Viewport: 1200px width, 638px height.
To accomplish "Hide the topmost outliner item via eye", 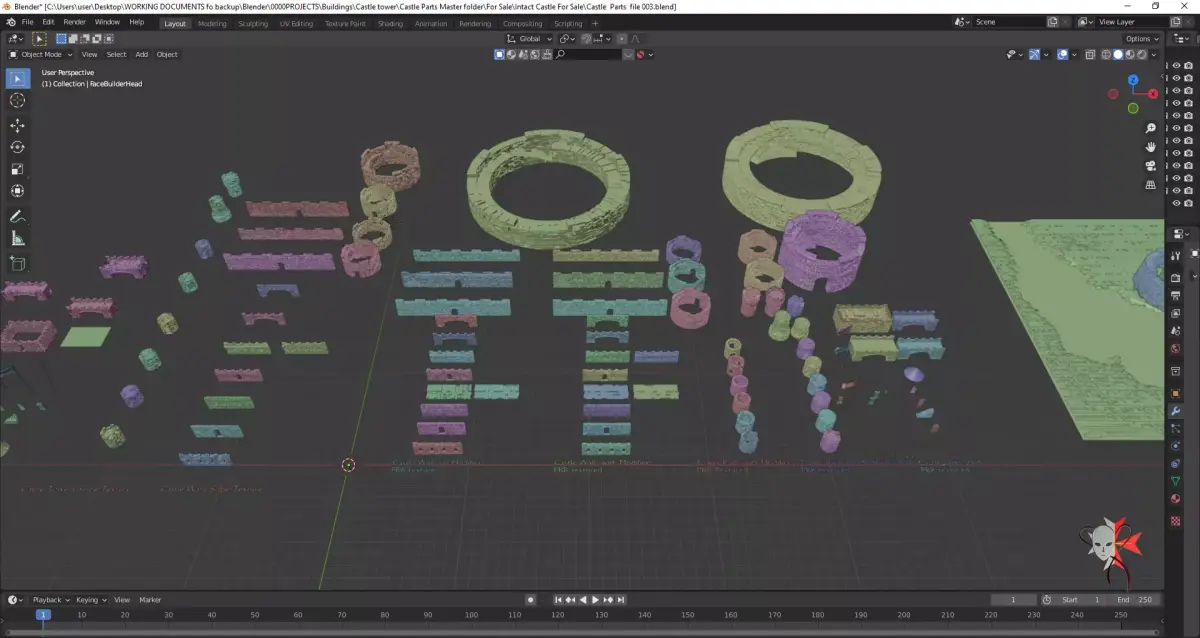I will (1176, 66).
